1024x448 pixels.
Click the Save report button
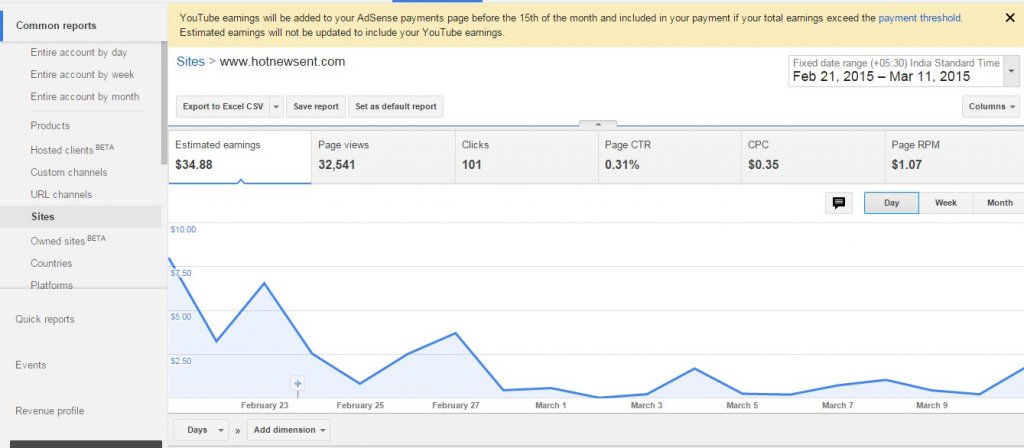tap(315, 106)
